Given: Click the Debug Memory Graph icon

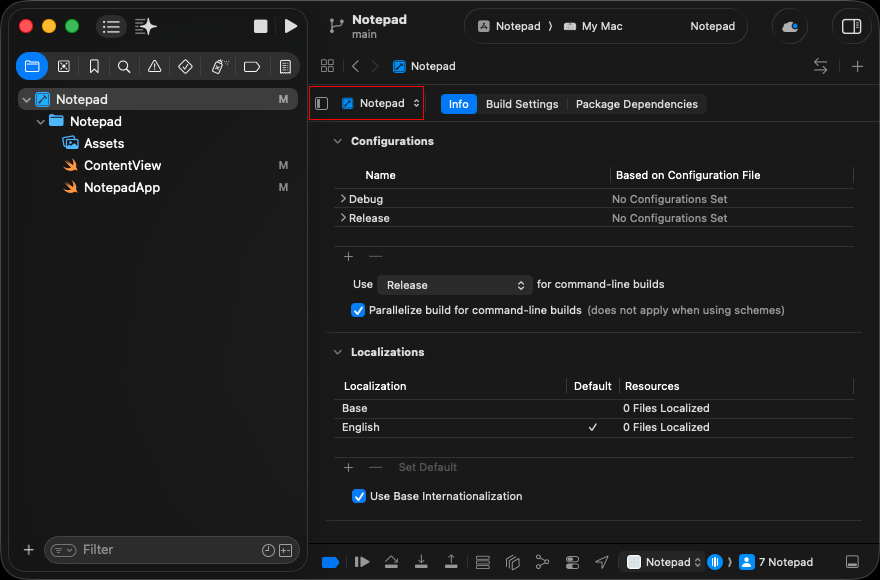Looking at the screenshot, I should point(542,562).
